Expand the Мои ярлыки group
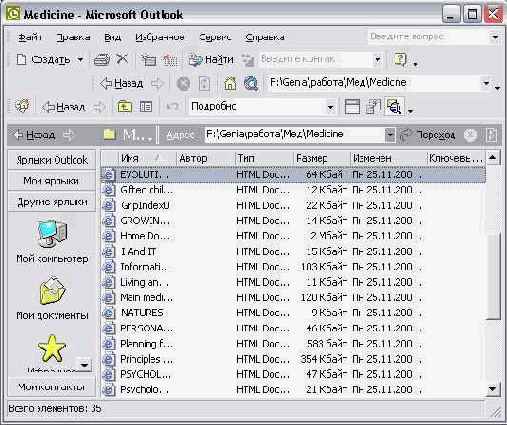This screenshot has width=507, height=425. tap(52, 181)
